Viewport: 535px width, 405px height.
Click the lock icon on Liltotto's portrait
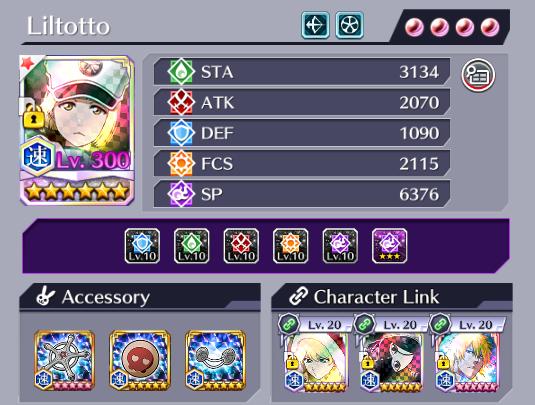[33, 116]
